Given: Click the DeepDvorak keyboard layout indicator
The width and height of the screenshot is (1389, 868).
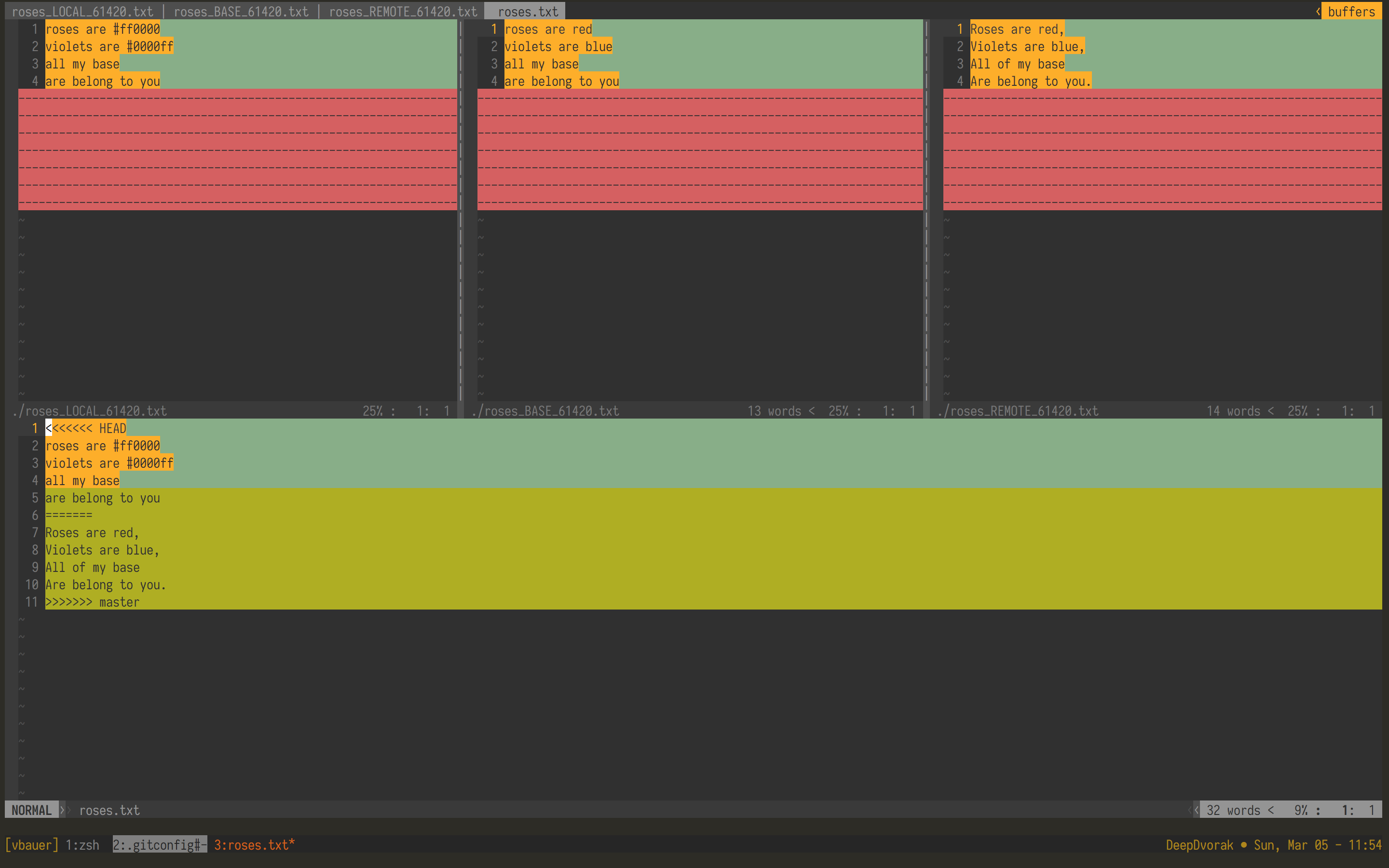Looking at the screenshot, I should (1199, 845).
